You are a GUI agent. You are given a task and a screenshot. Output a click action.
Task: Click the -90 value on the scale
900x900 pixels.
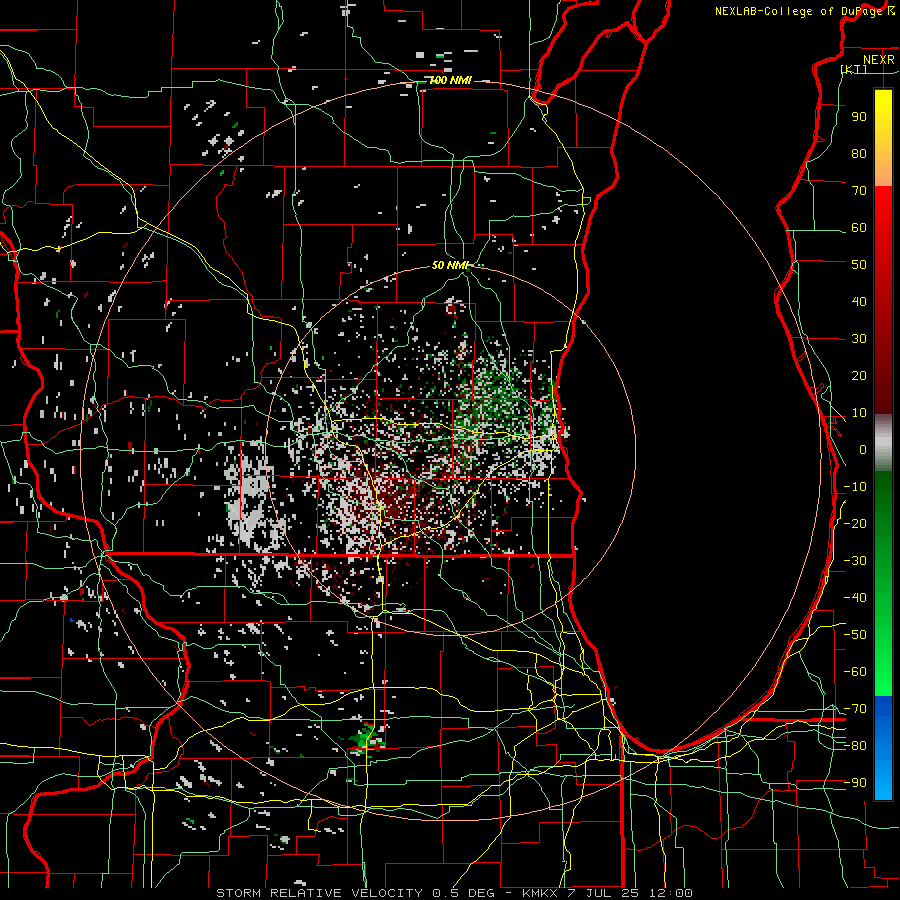(855, 783)
